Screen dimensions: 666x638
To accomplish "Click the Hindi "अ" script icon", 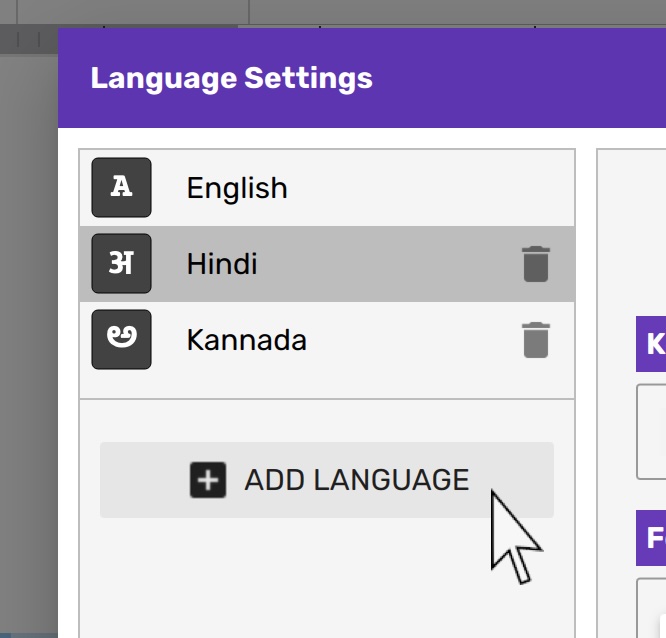I will pyautogui.click(x=121, y=264).
